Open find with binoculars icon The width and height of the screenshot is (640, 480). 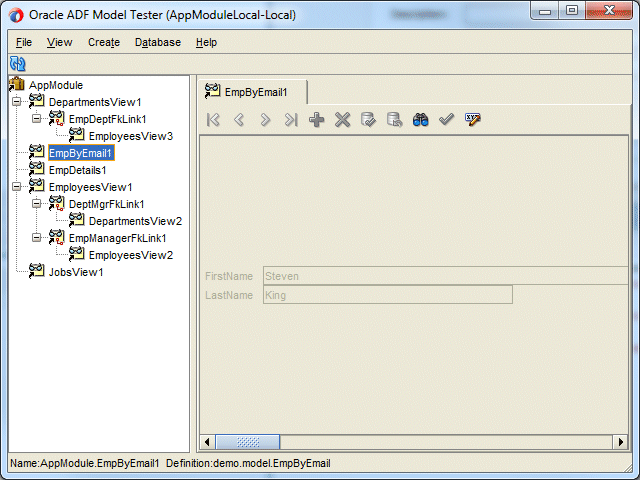[420, 120]
